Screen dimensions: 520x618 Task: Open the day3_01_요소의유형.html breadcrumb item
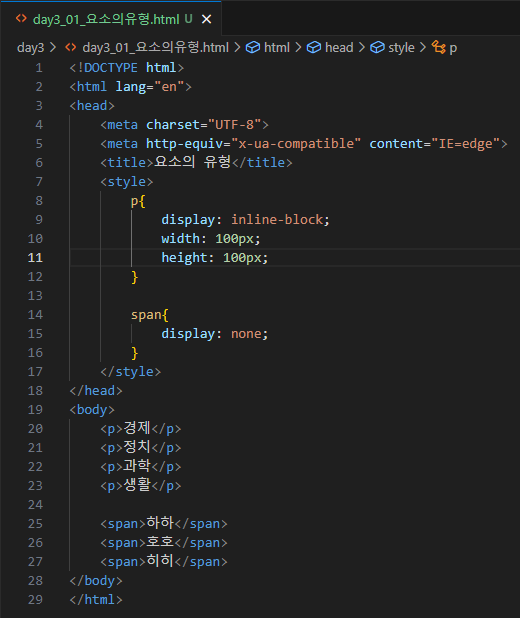[155, 48]
